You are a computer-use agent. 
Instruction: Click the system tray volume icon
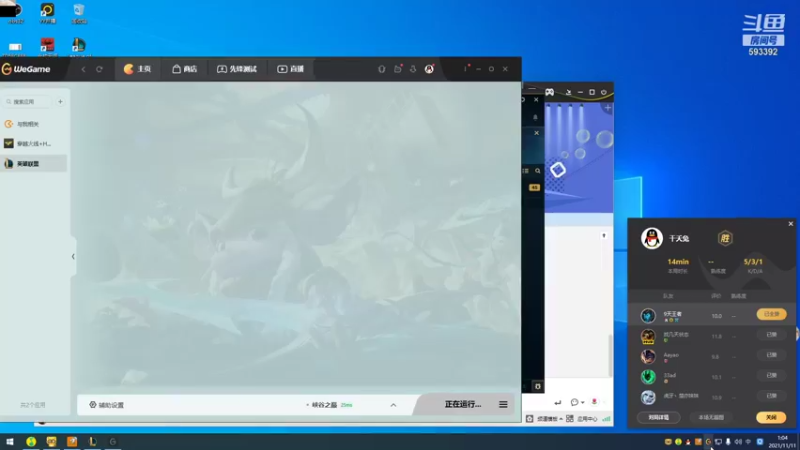(738, 442)
